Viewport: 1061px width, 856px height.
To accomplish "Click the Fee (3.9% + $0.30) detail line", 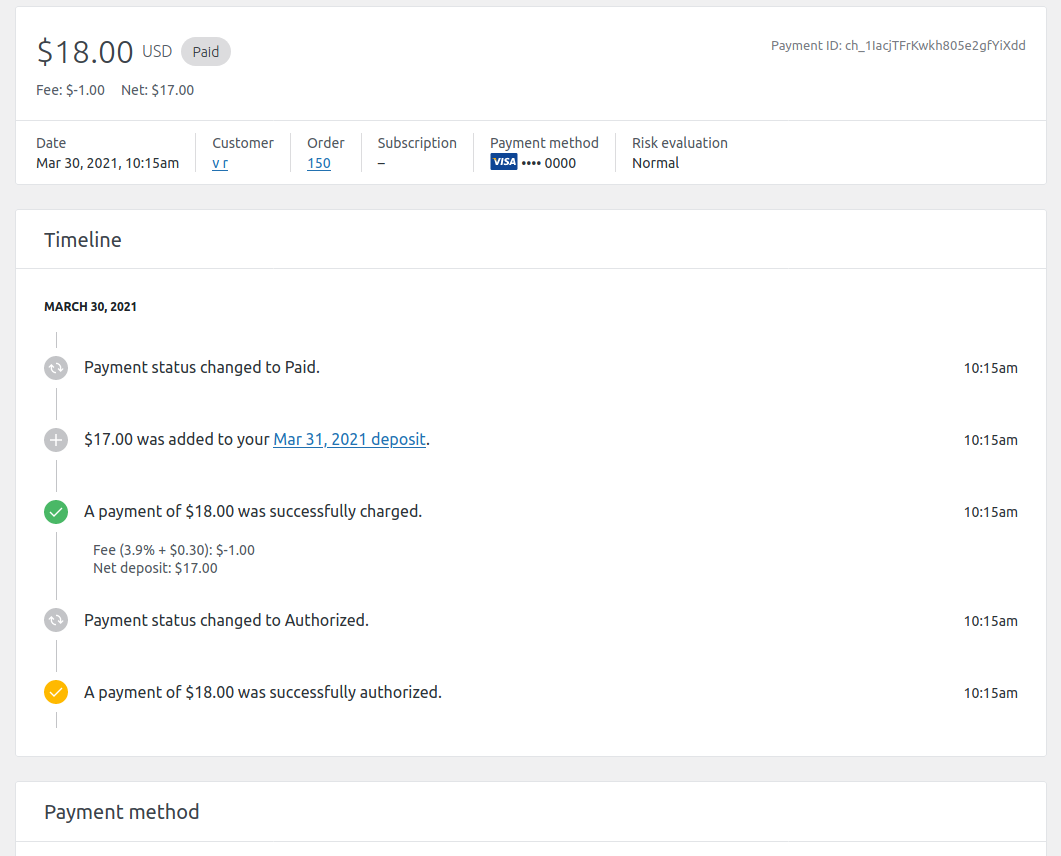I will [174, 550].
